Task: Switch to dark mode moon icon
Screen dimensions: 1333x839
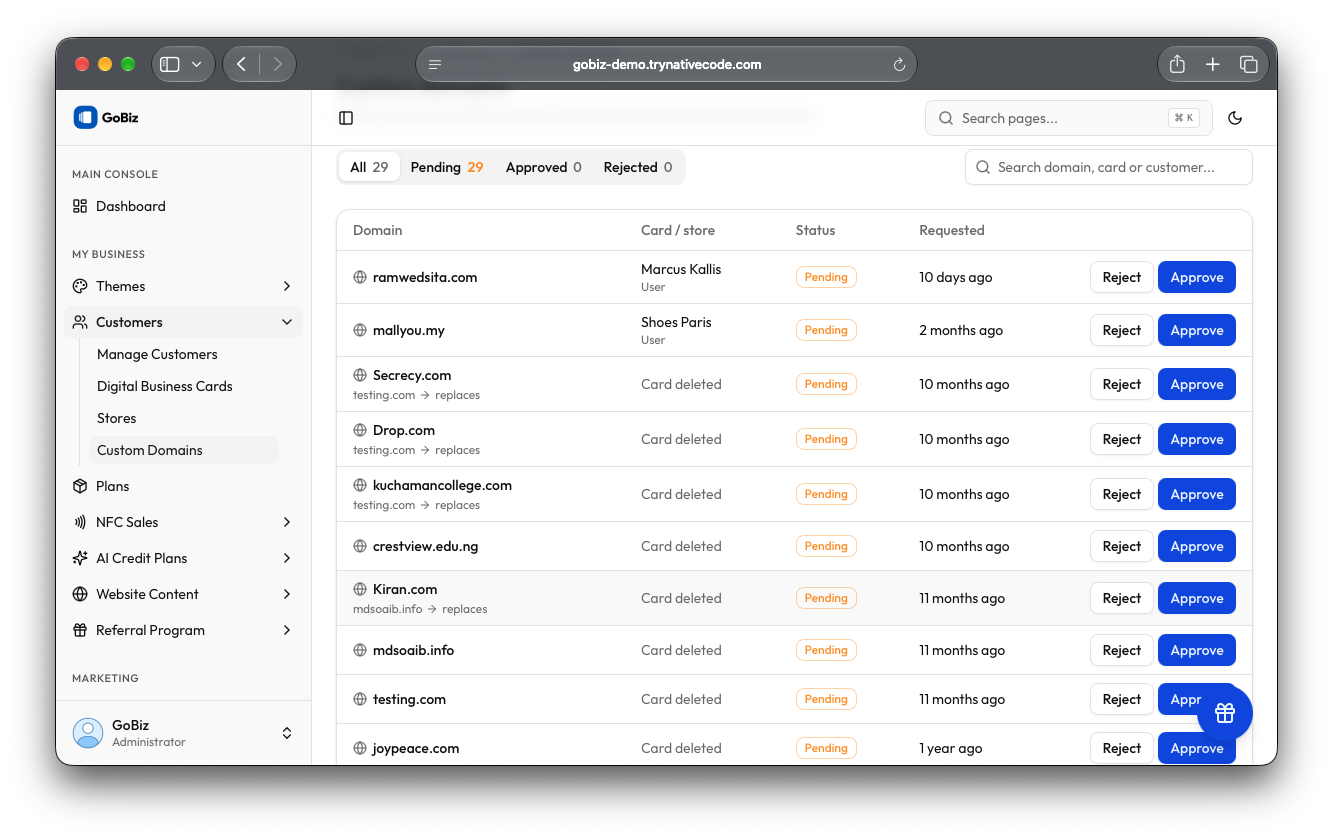Action: pos(1235,118)
